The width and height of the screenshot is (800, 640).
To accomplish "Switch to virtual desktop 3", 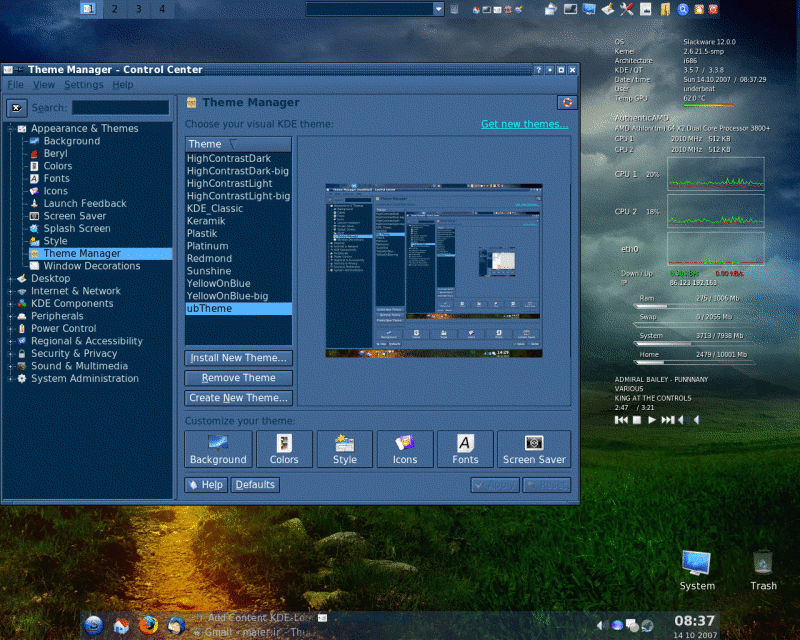I will [x=138, y=9].
